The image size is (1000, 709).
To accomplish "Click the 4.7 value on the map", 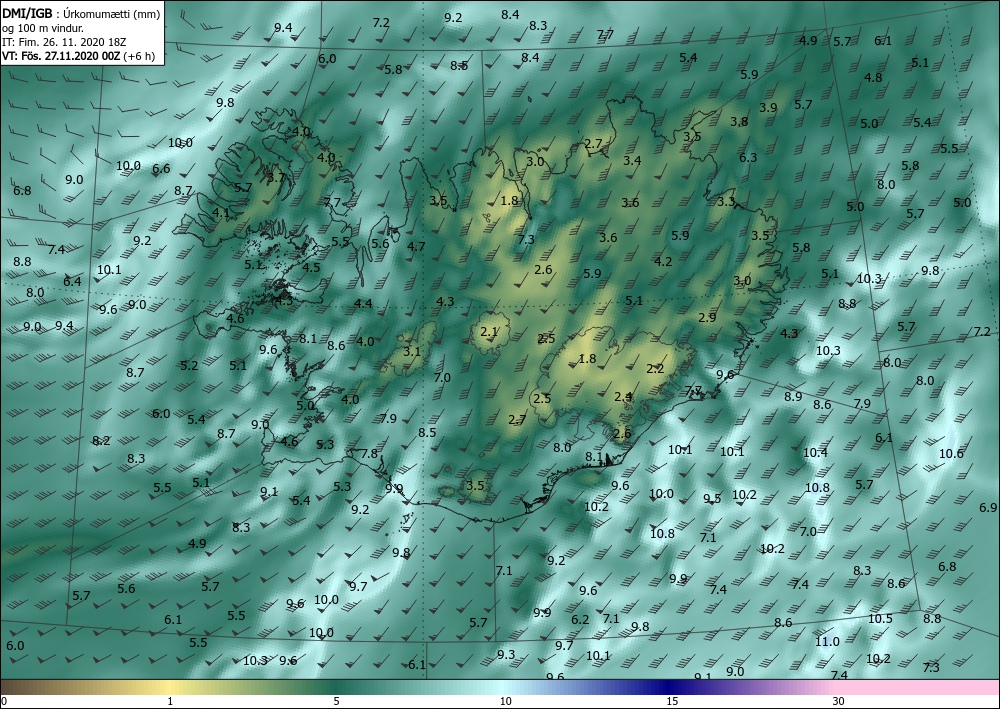I will (x=416, y=246).
